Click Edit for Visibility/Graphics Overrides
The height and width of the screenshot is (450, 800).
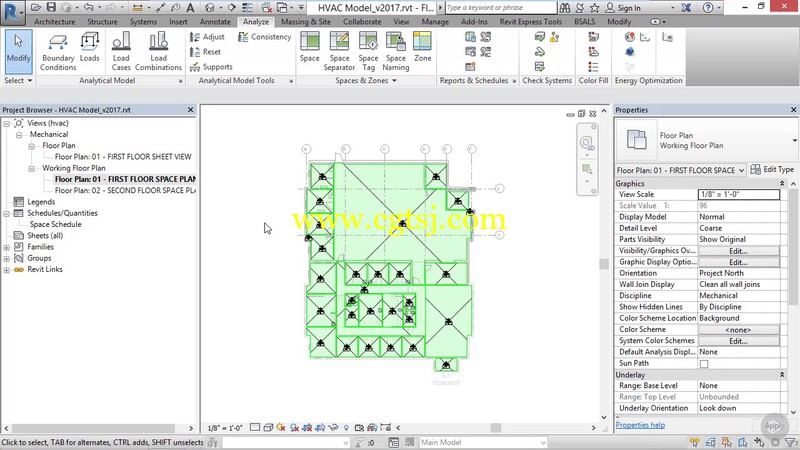738,251
